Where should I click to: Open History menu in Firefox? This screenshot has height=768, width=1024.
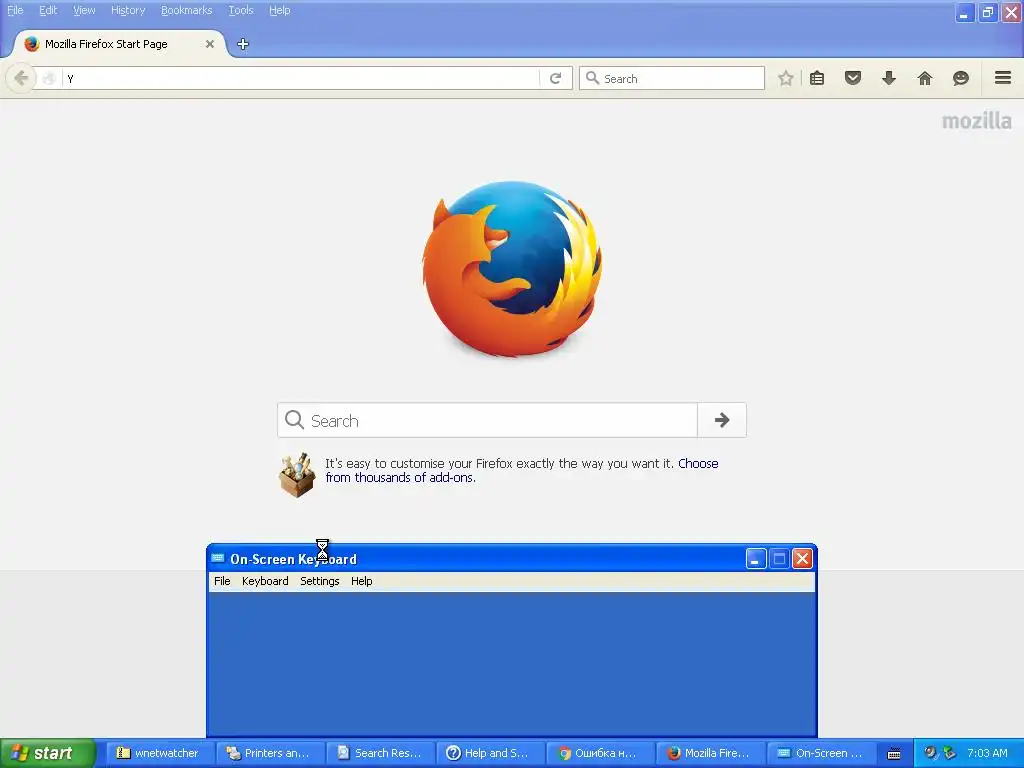click(128, 10)
